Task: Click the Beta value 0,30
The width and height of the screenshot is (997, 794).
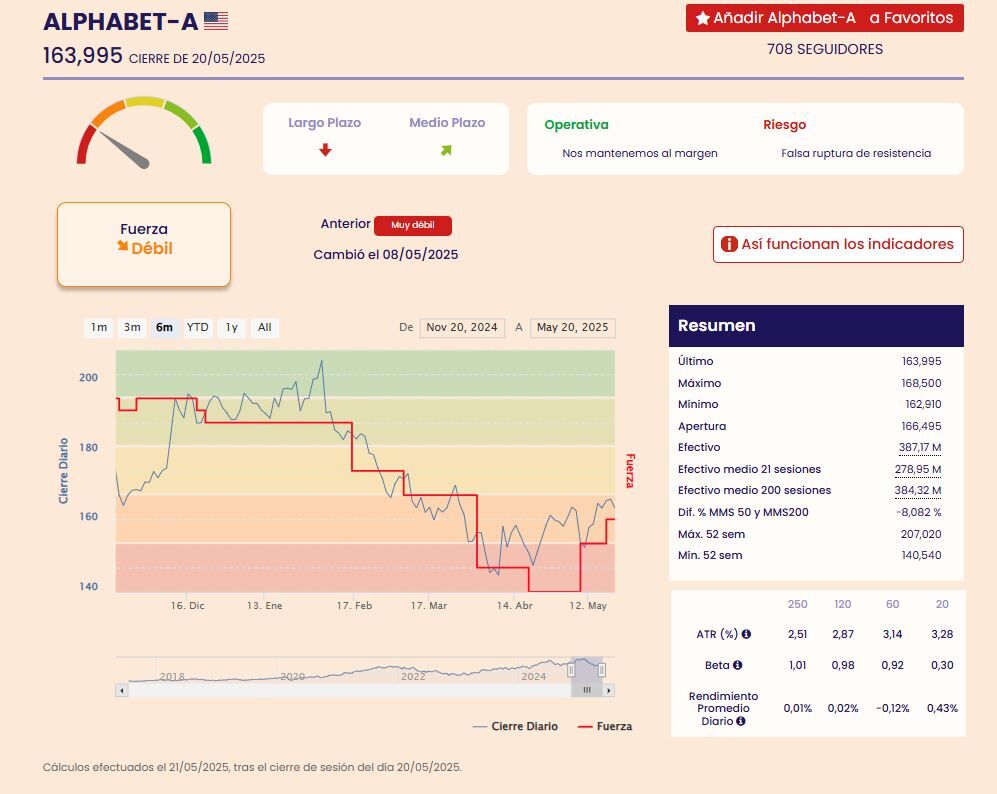Action: pyautogui.click(x=942, y=665)
